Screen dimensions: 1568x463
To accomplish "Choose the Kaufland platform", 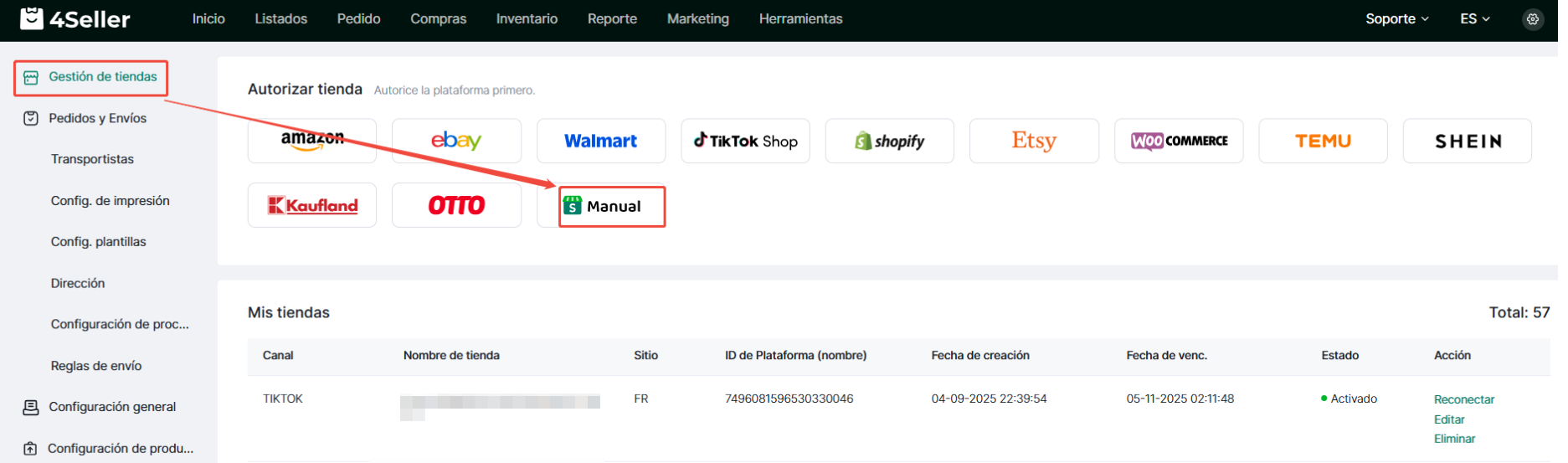I will (312, 205).
